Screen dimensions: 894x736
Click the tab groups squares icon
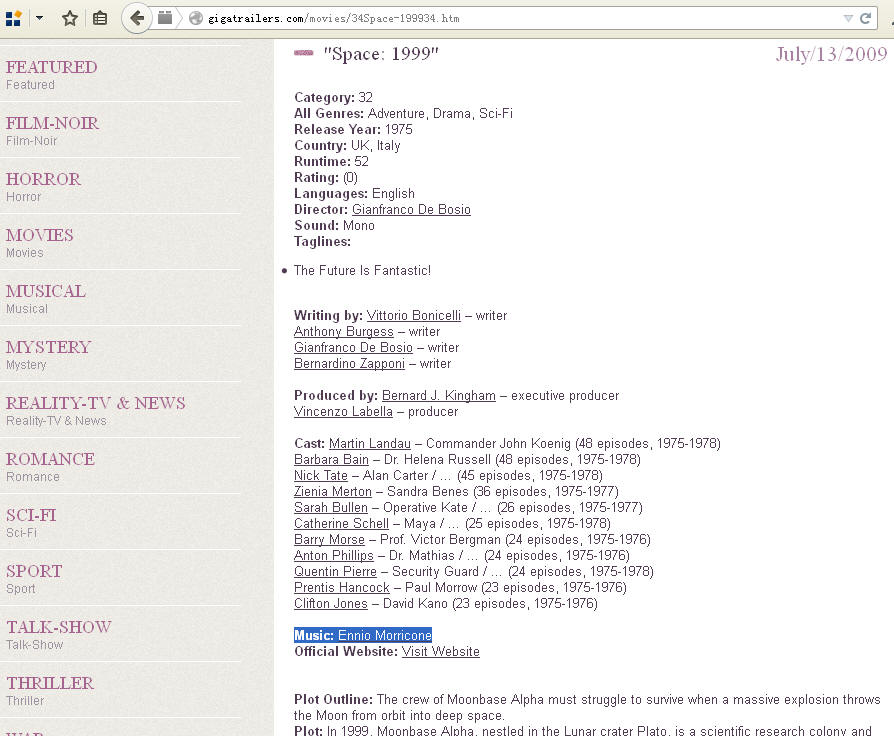[13, 18]
